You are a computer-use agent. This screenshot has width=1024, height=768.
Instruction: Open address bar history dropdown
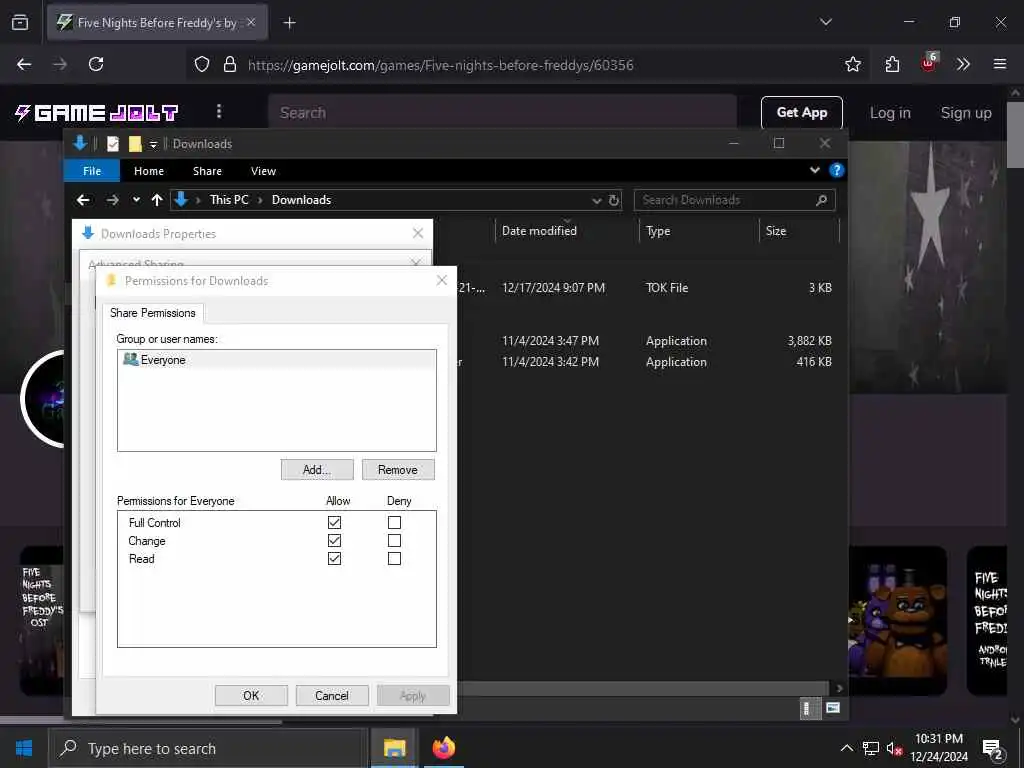point(596,200)
